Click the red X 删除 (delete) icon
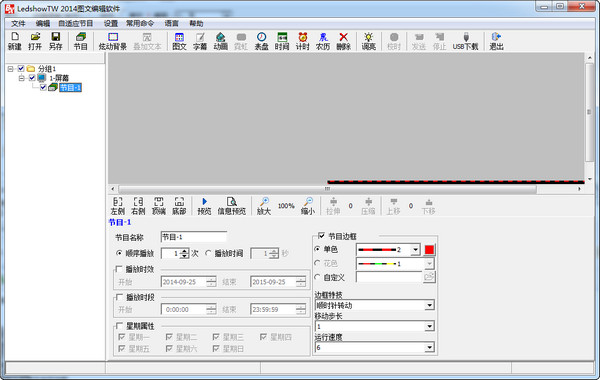600x380 pixels. (344, 41)
